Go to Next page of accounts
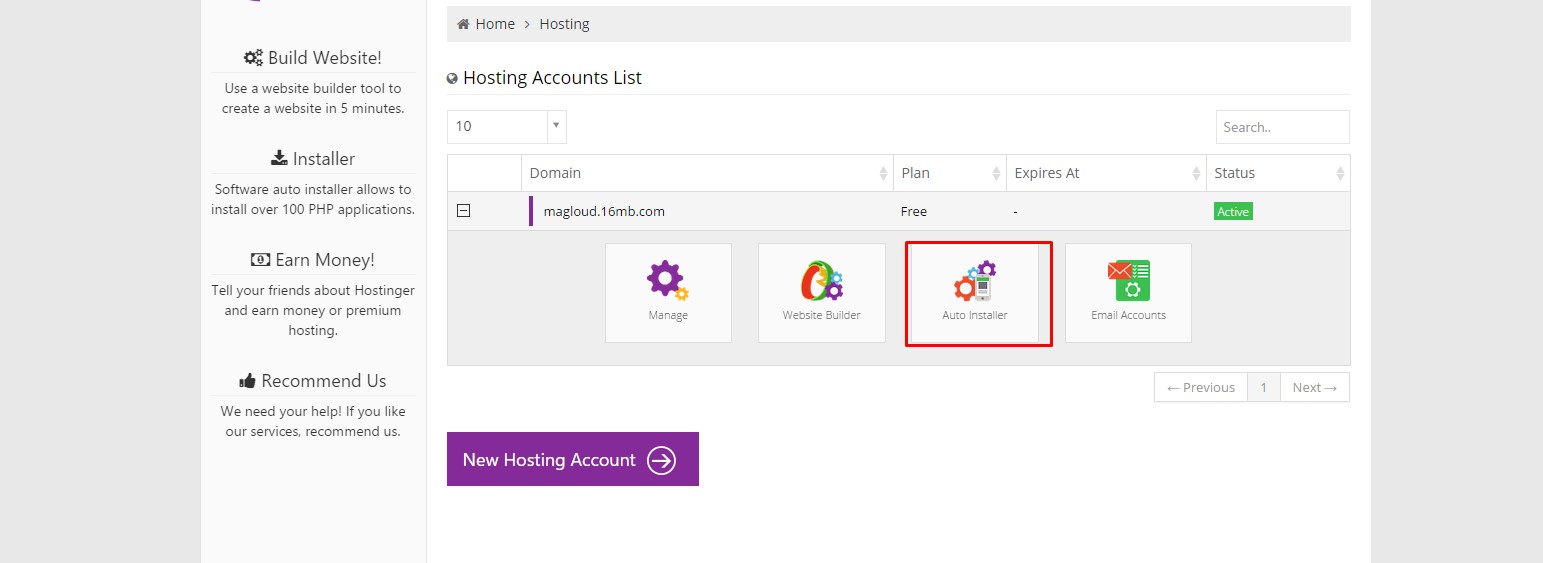Viewport: 1543px width, 563px height. coord(1314,388)
